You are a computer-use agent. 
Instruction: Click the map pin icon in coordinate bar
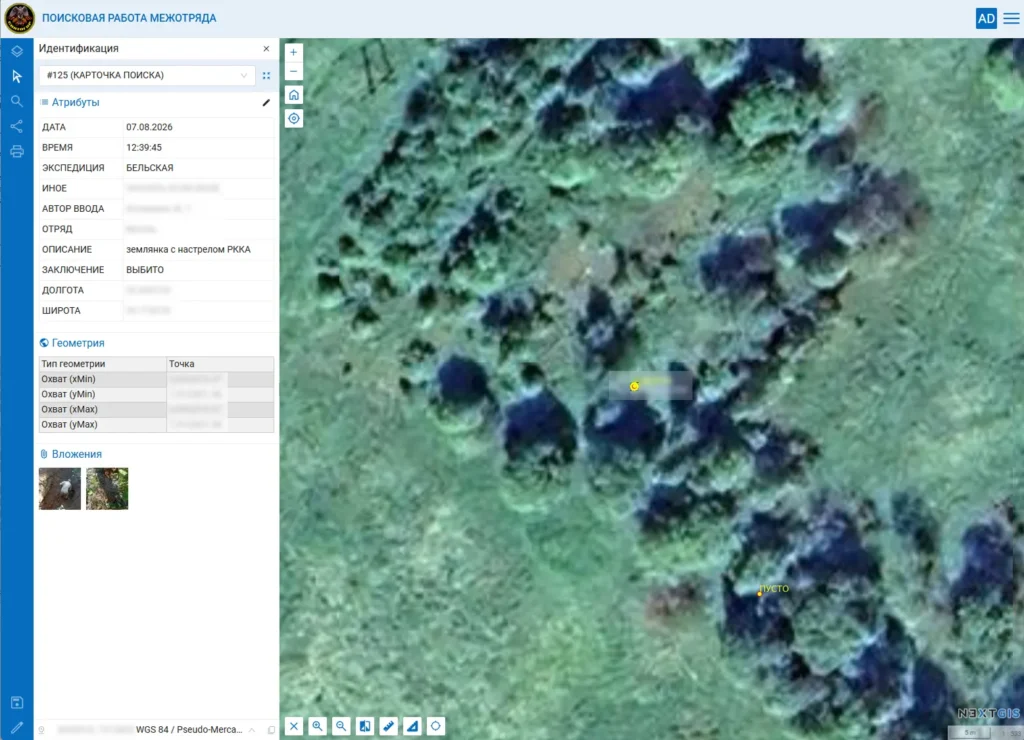point(42,730)
